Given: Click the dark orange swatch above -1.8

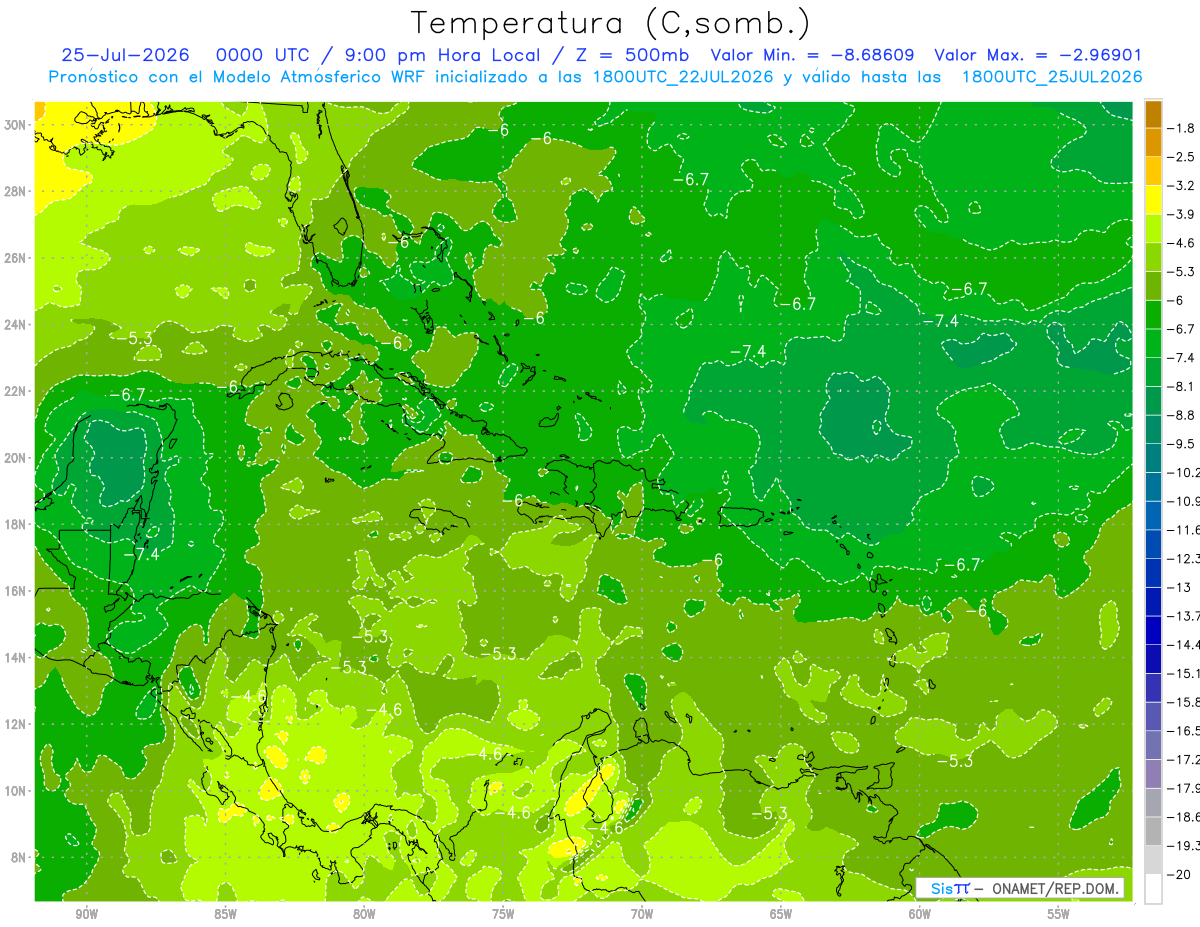Looking at the screenshot, I should tap(1153, 115).
